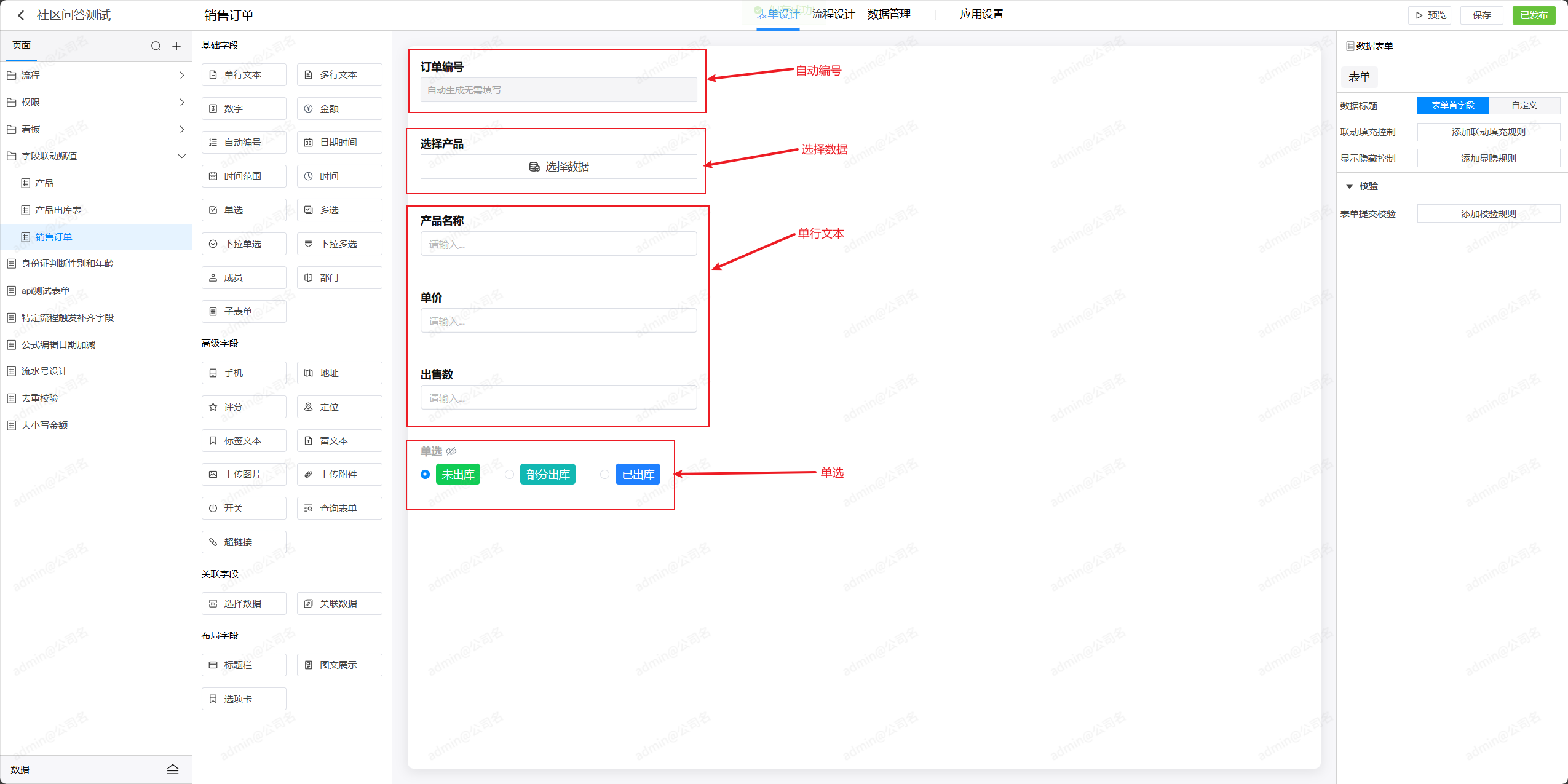Toggle the 单选 field hidden-eye icon
The height and width of the screenshot is (784, 1568).
[451, 451]
